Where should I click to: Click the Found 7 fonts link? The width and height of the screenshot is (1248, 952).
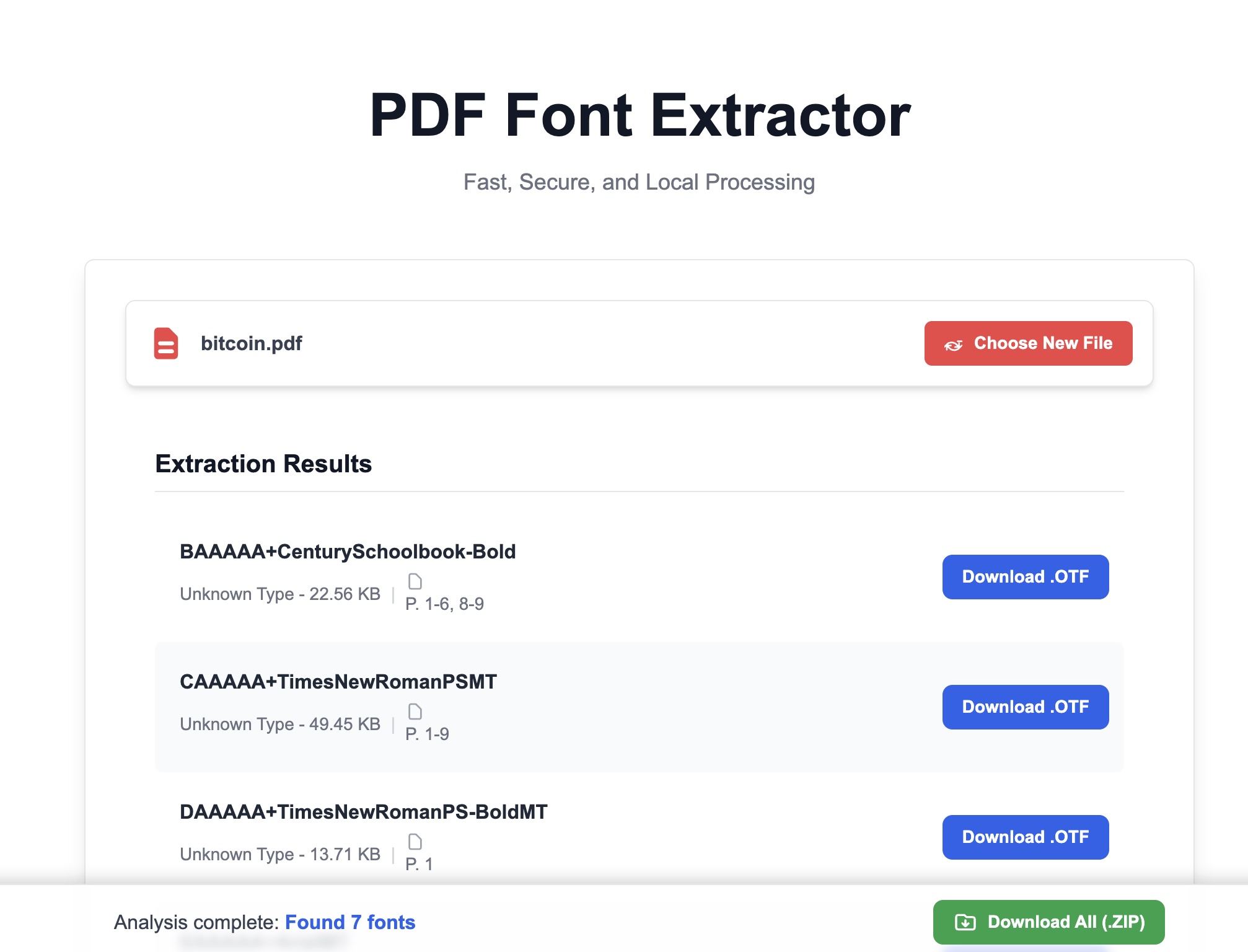coord(349,922)
